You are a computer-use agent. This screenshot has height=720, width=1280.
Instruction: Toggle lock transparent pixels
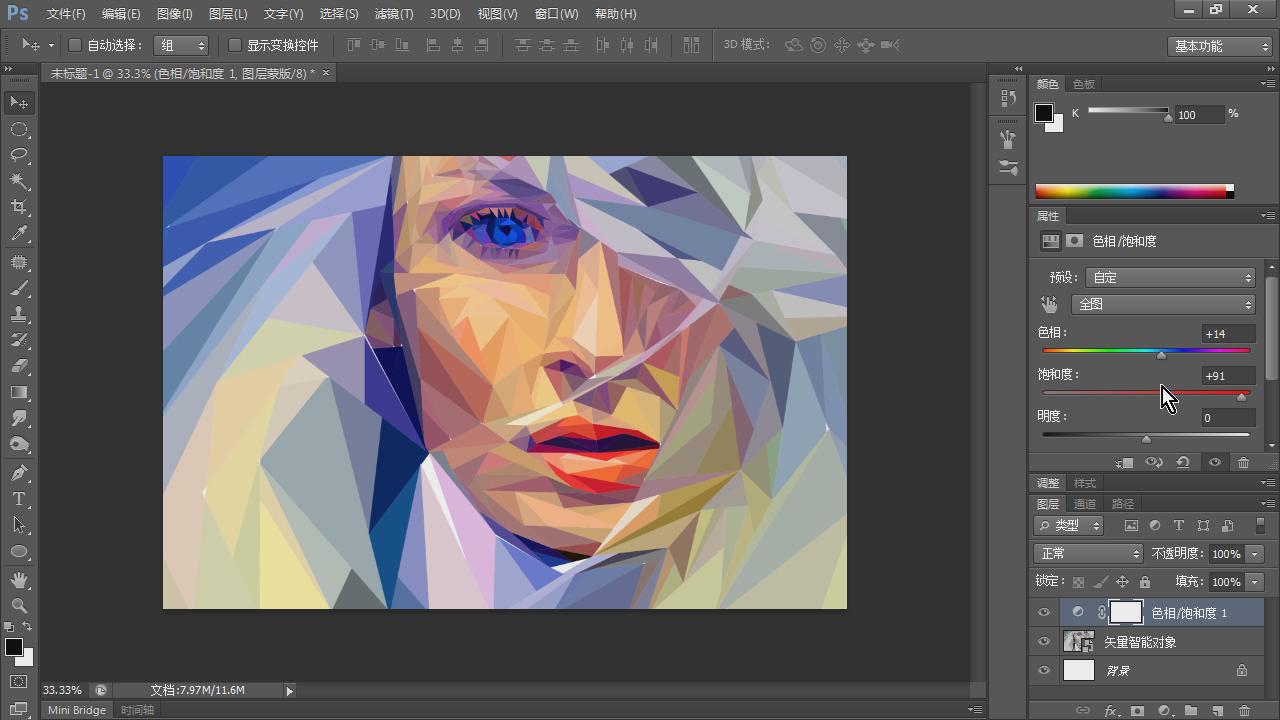click(x=1078, y=582)
